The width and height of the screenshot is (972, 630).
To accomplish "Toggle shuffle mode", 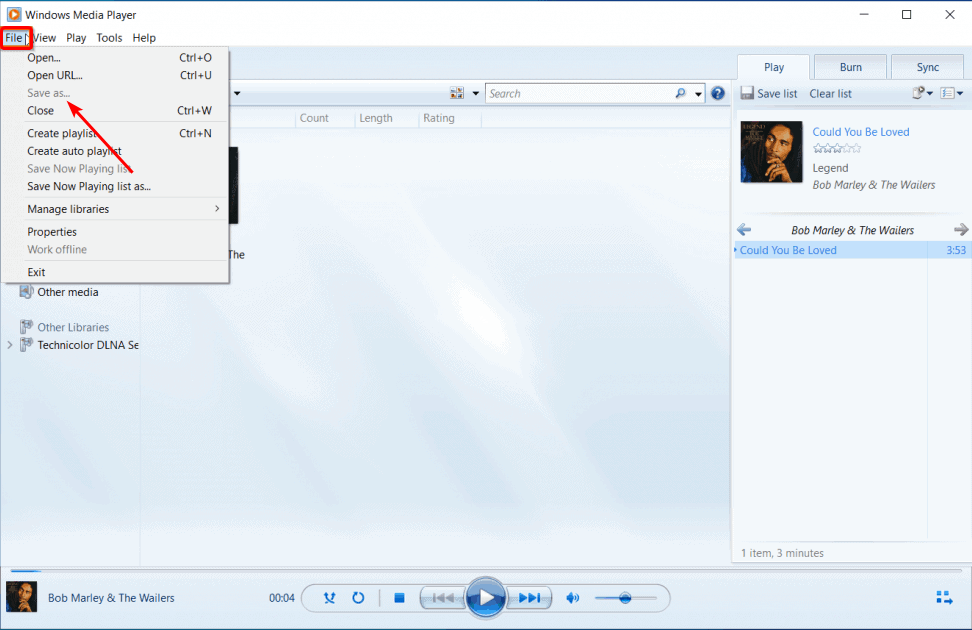I will pyautogui.click(x=329, y=598).
